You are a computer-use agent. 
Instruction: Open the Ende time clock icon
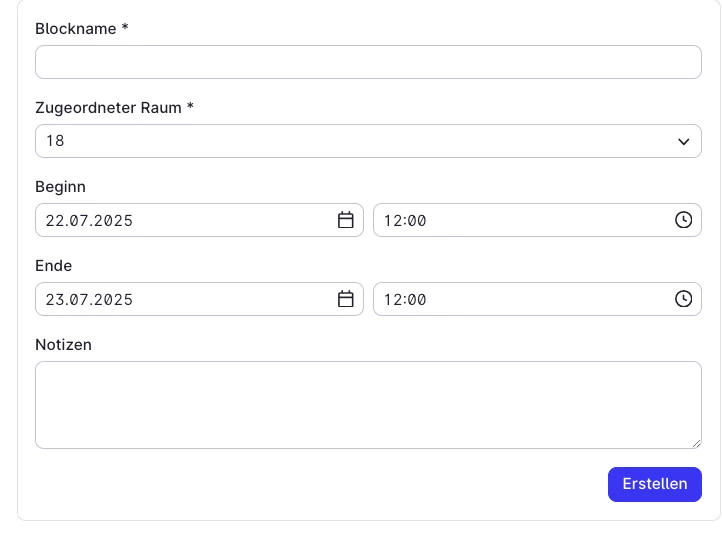click(684, 299)
